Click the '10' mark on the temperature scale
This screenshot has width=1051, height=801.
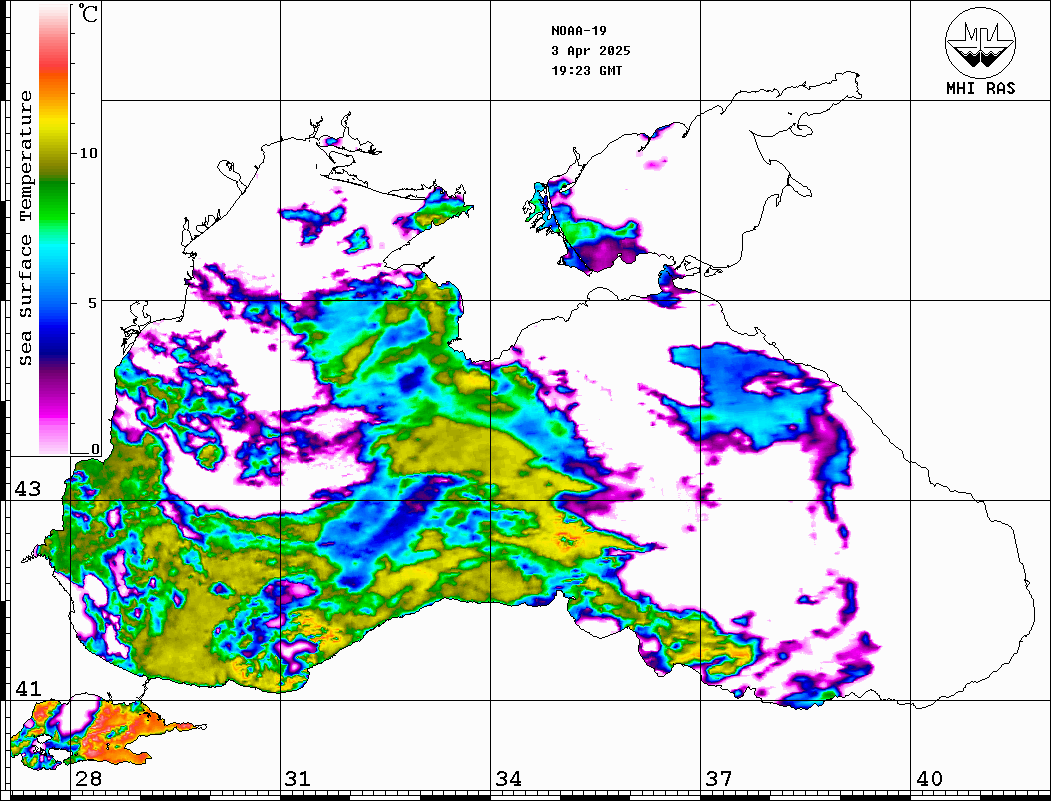point(88,153)
